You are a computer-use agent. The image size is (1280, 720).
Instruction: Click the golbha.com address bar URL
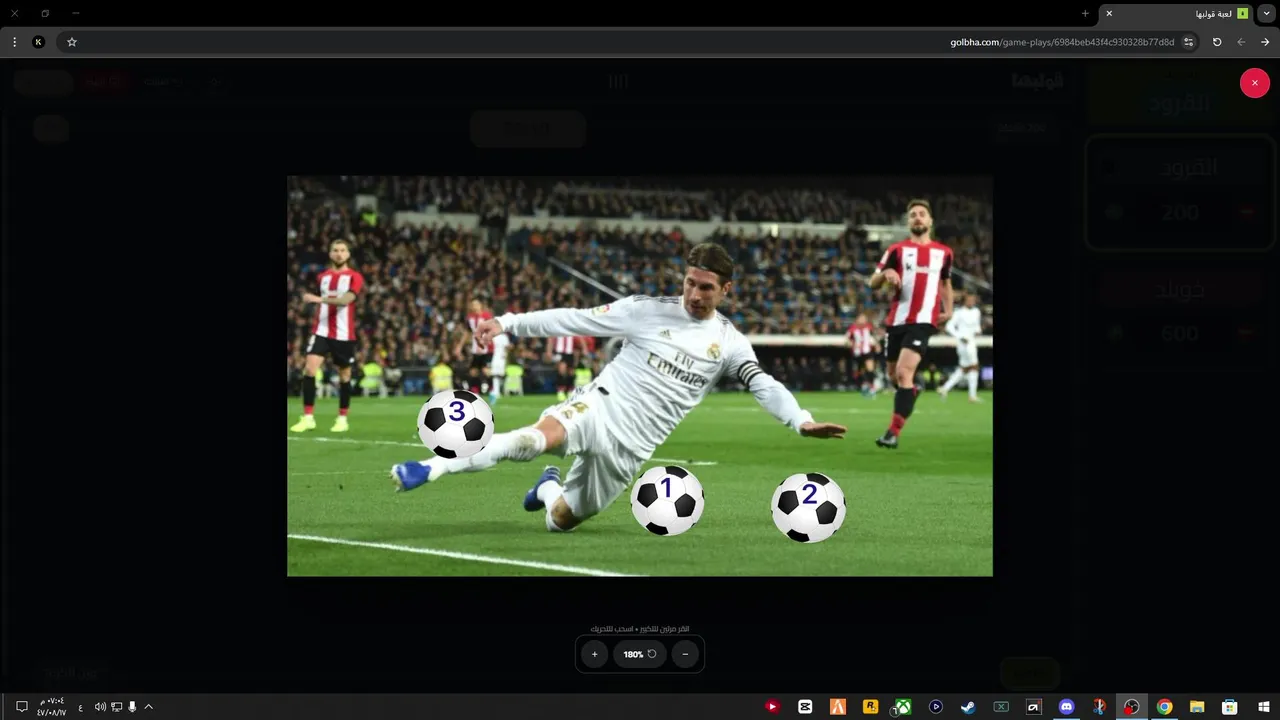1062,42
